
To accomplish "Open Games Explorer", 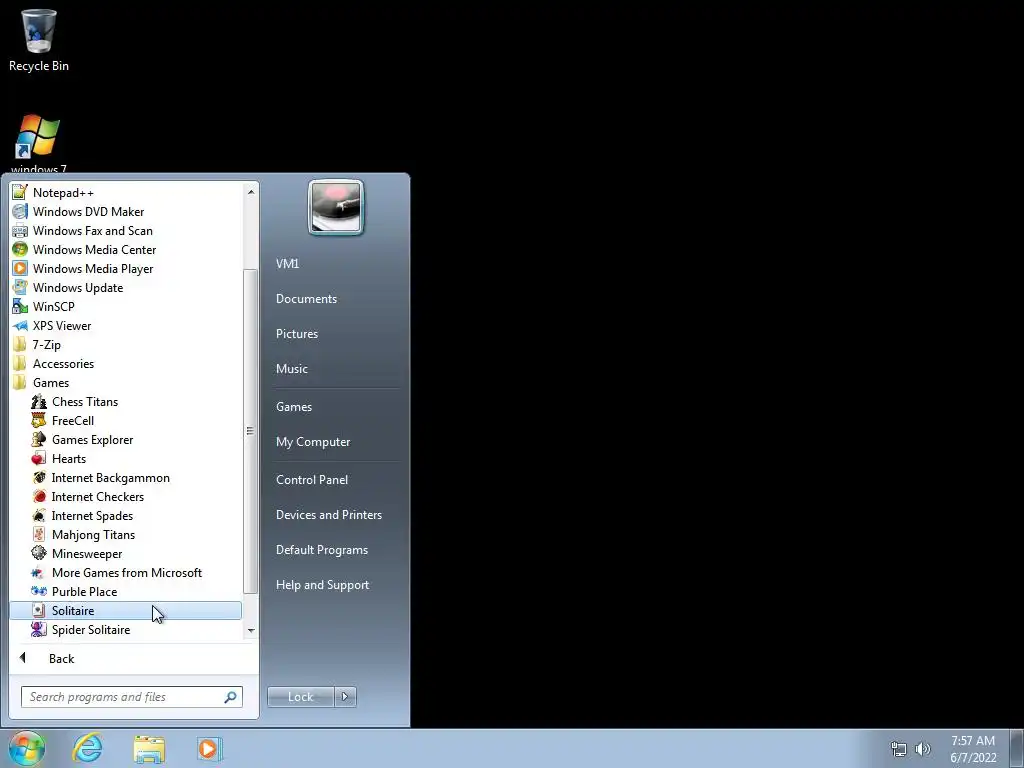I will pyautogui.click(x=125, y=440).
